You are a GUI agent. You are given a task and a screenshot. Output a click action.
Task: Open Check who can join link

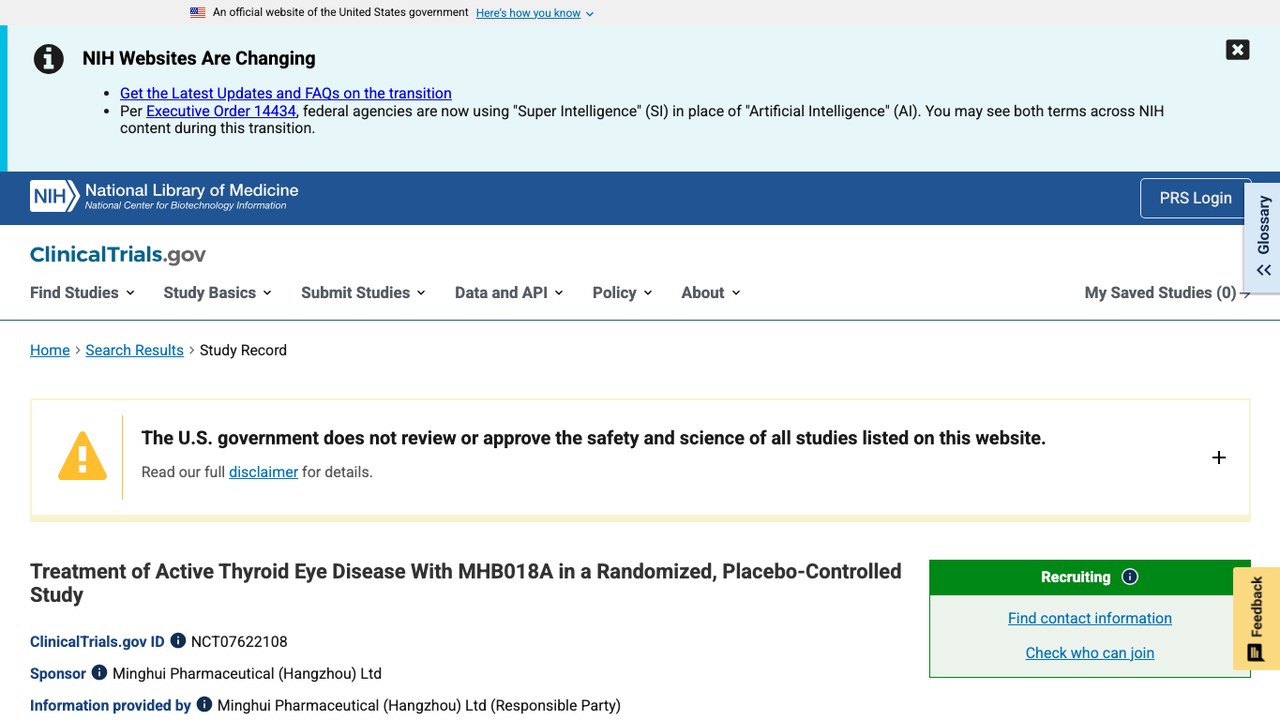click(x=1090, y=653)
